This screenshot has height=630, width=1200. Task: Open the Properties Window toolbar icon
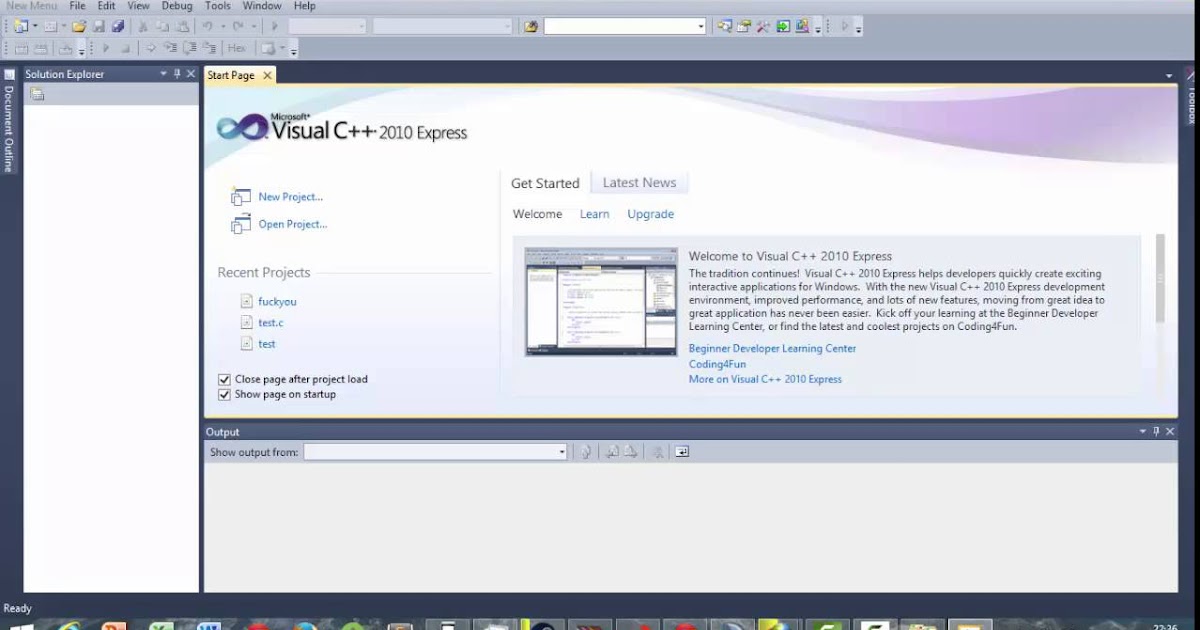coord(744,26)
